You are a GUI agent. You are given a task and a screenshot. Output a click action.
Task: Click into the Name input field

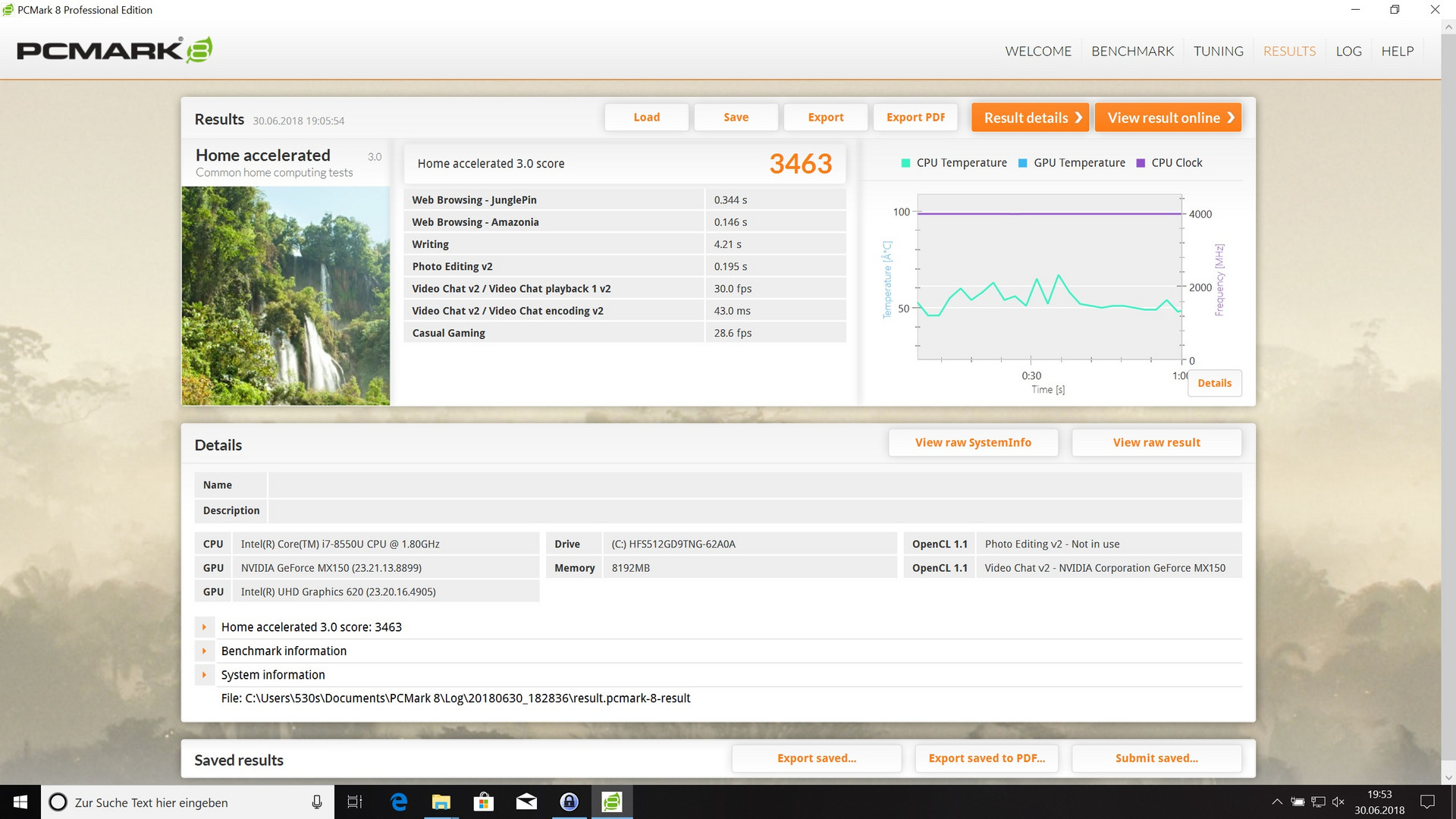pyautogui.click(x=755, y=485)
